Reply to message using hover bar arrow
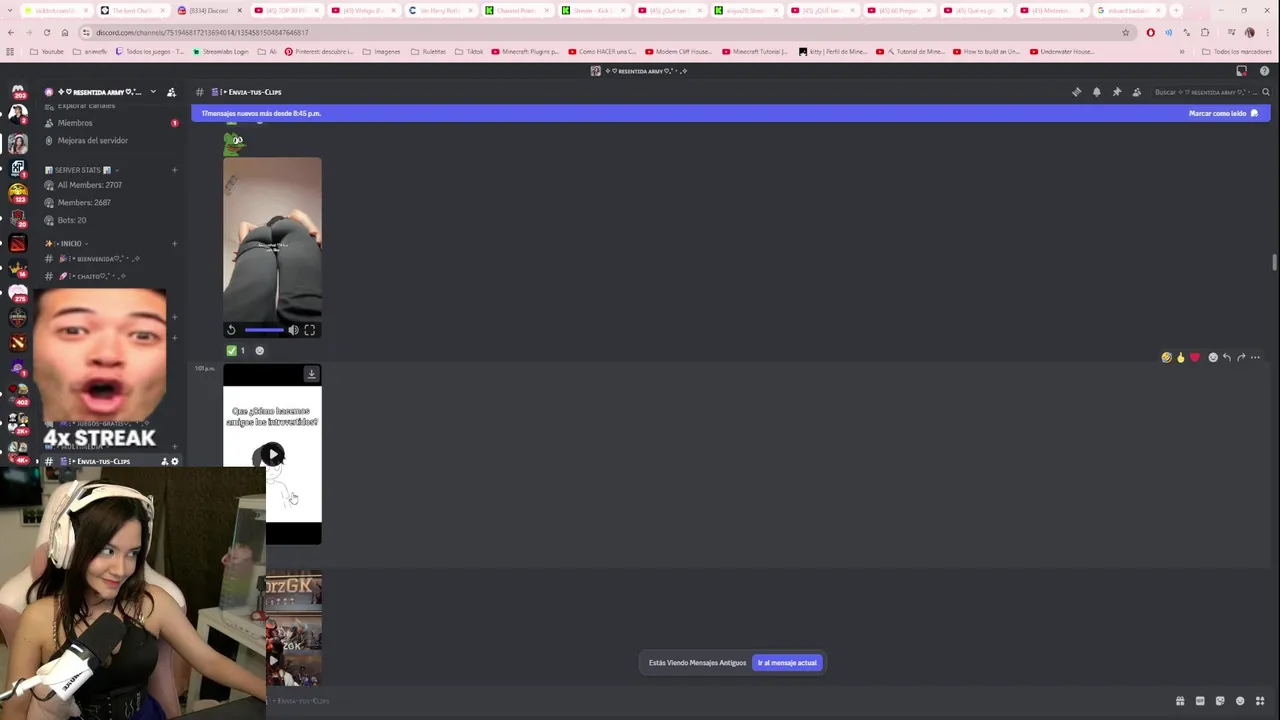The height and width of the screenshot is (720, 1280). click(x=1227, y=357)
